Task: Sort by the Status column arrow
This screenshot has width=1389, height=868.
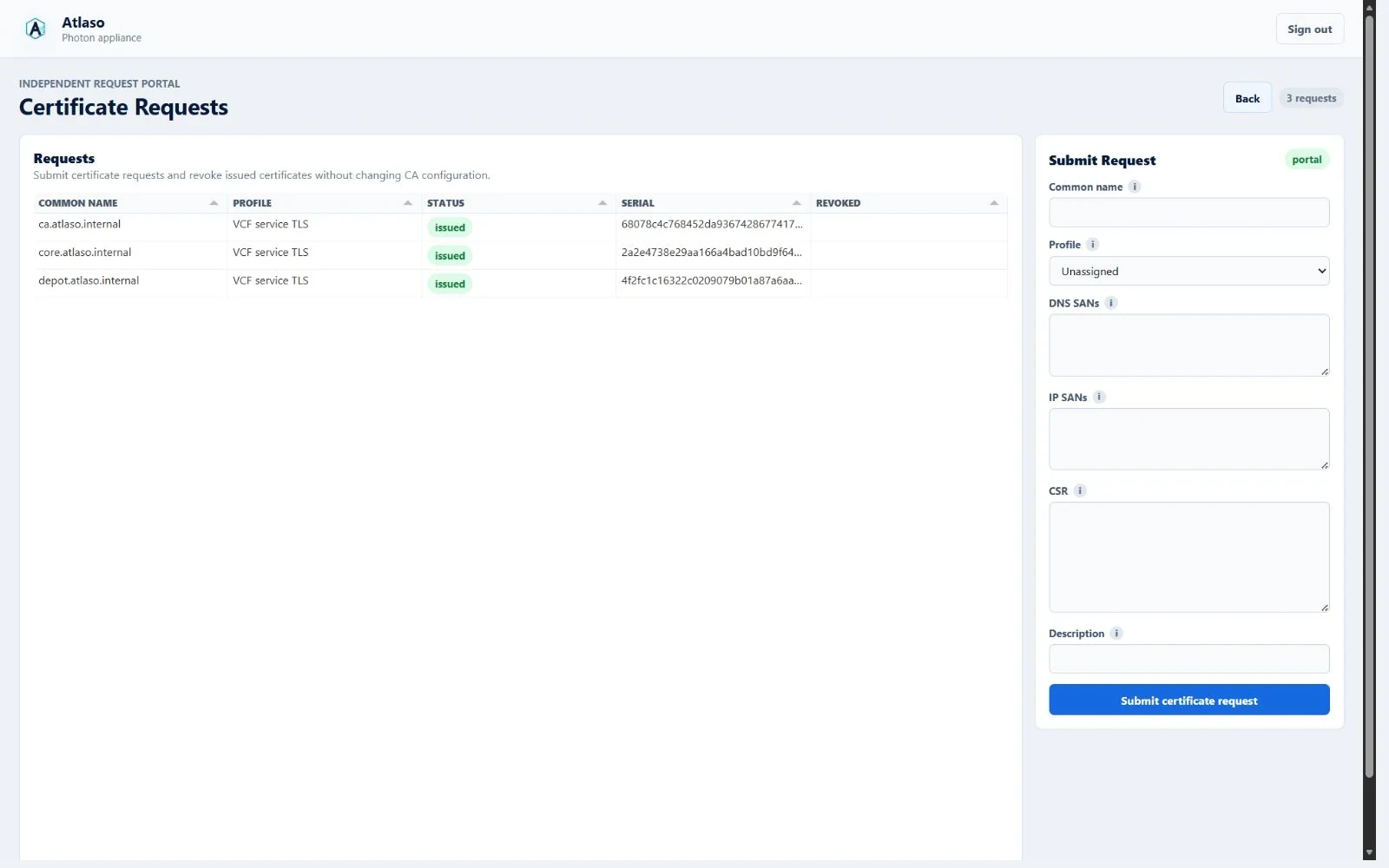Action: (x=602, y=203)
